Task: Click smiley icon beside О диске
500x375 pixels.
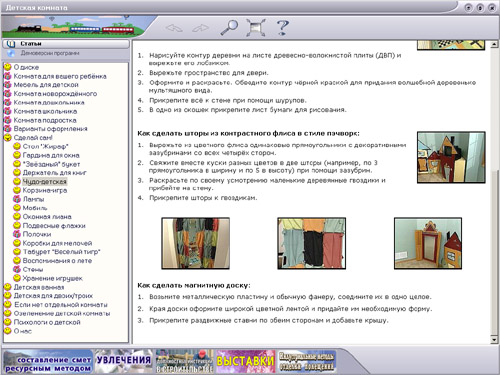Action: pyautogui.click(x=7, y=67)
